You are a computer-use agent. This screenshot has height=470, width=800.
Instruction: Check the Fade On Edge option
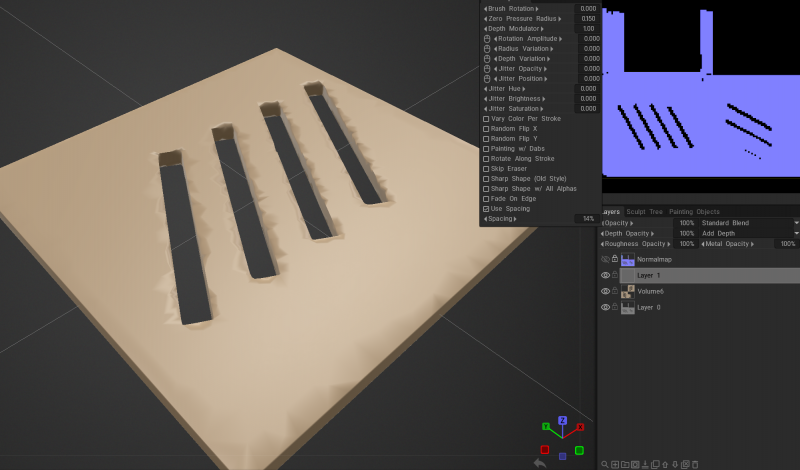click(x=486, y=199)
